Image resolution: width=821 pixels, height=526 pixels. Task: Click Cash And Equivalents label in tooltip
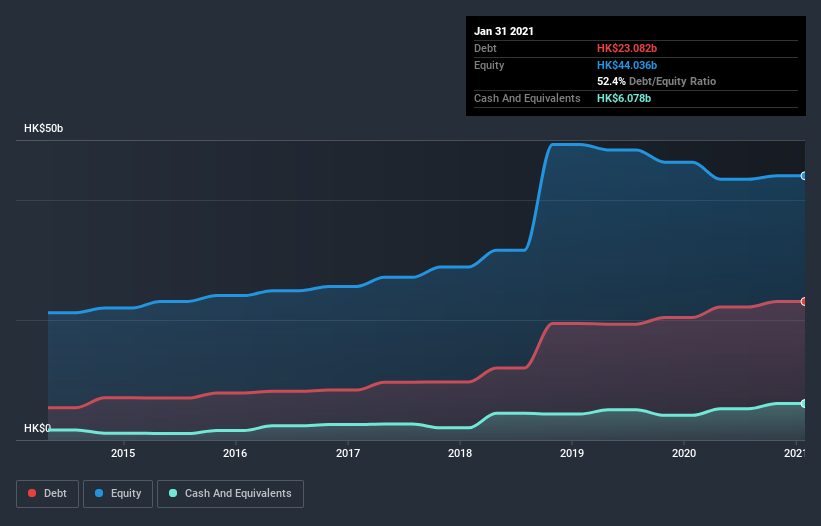click(527, 98)
